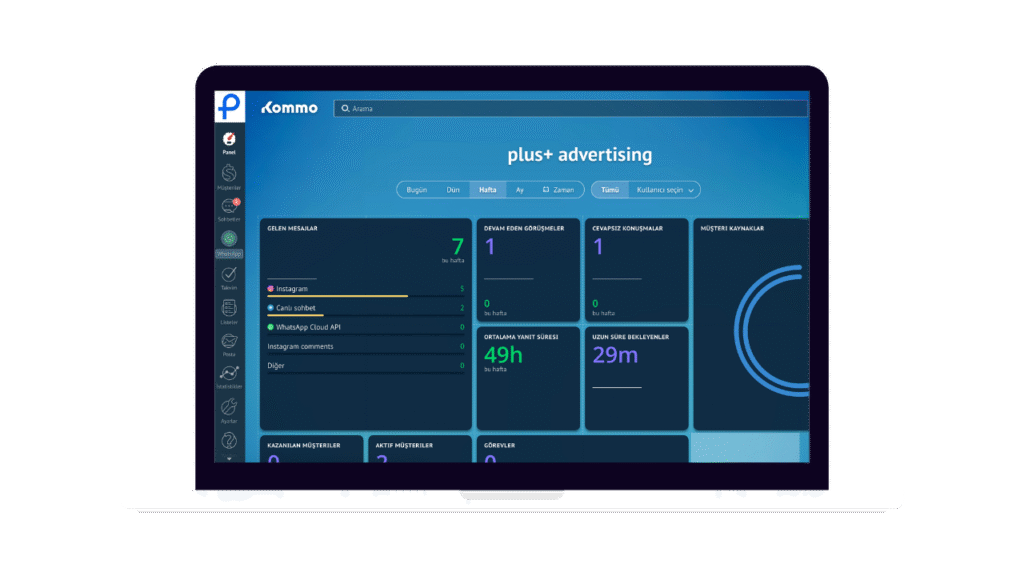Click the calendar icon beside Zaman

click(546, 189)
